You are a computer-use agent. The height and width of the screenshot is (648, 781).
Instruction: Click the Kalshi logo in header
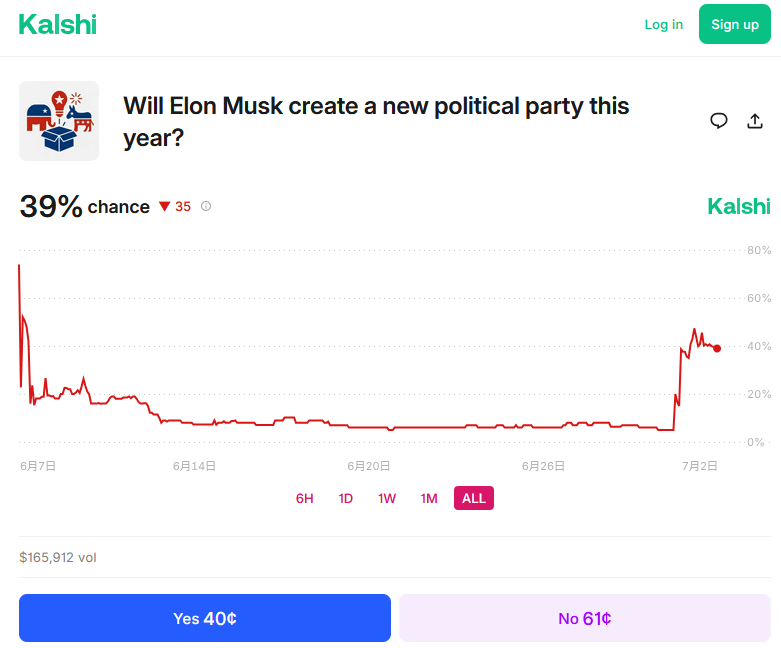click(57, 24)
